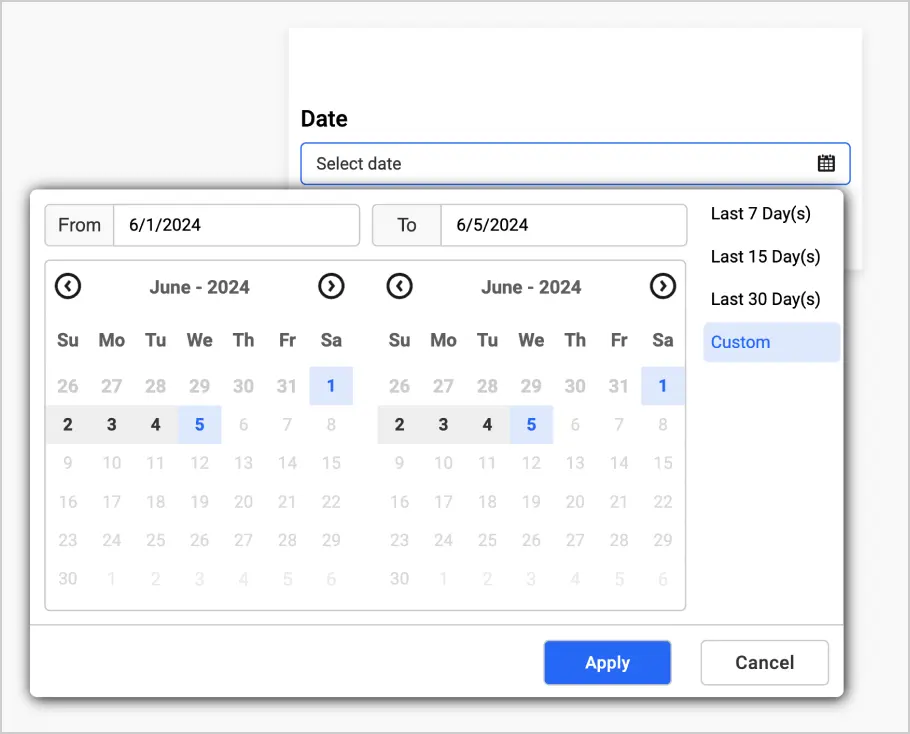The height and width of the screenshot is (734, 910).
Task: Cancel the date selection
Action: point(764,663)
